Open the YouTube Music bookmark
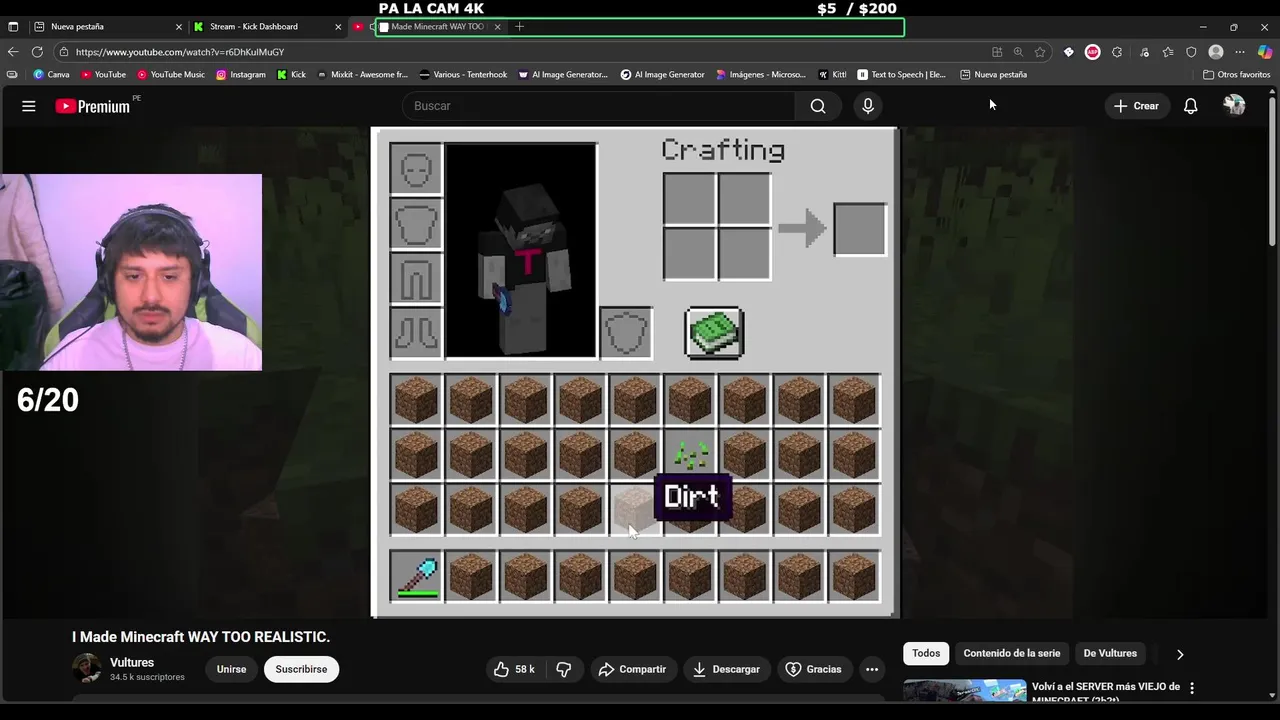The width and height of the screenshot is (1280, 720). point(171,74)
